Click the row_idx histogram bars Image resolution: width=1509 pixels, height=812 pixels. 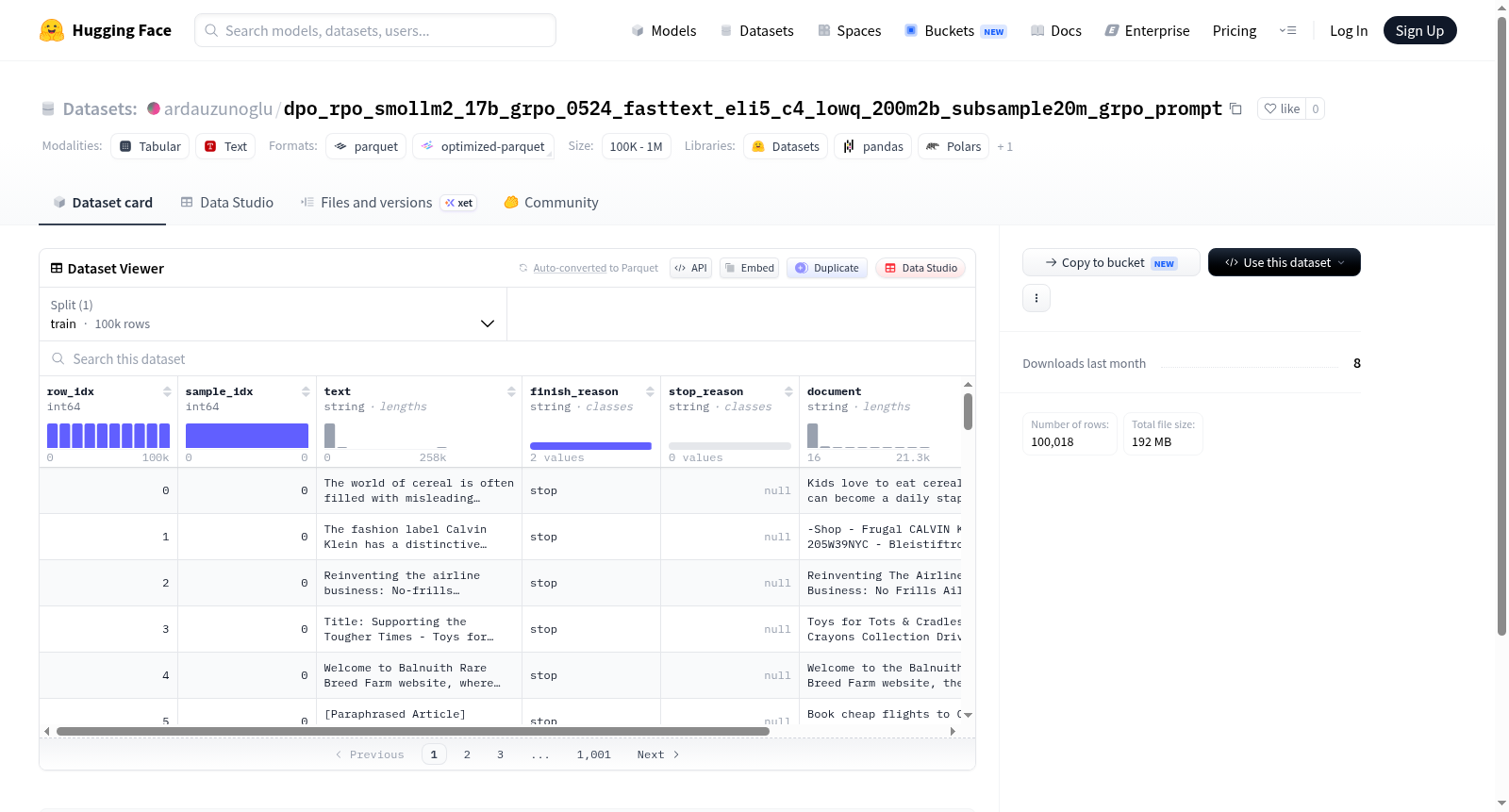coord(108,436)
